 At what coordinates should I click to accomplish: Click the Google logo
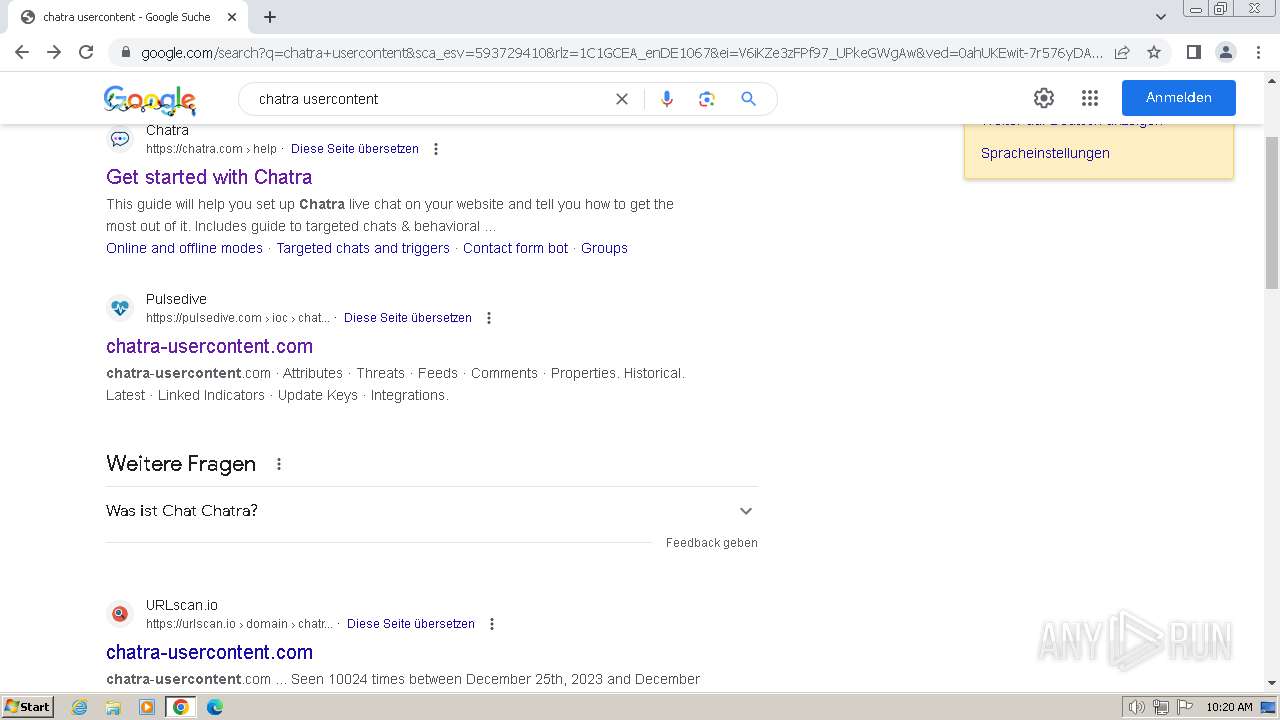coord(150,99)
